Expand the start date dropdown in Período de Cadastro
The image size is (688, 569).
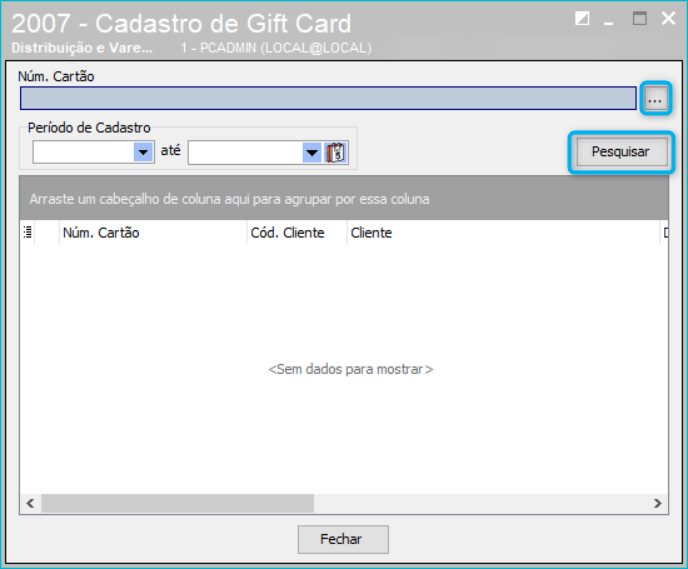[x=143, y=152]
